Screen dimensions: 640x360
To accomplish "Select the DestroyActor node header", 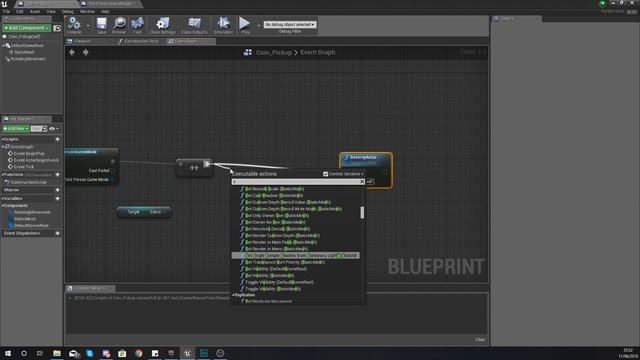I will pos(365,157).
